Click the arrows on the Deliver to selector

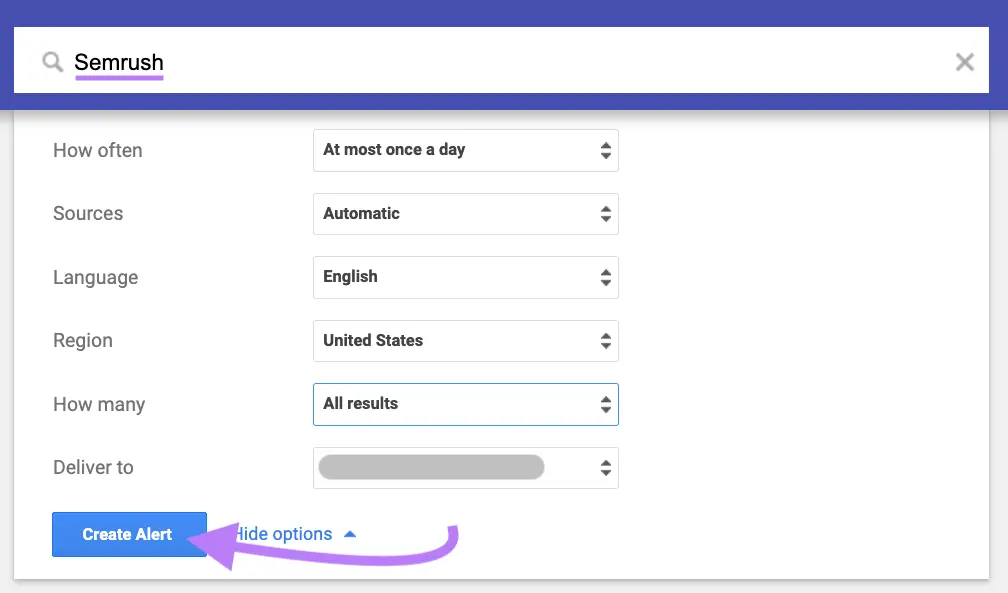tap(605, 467)
